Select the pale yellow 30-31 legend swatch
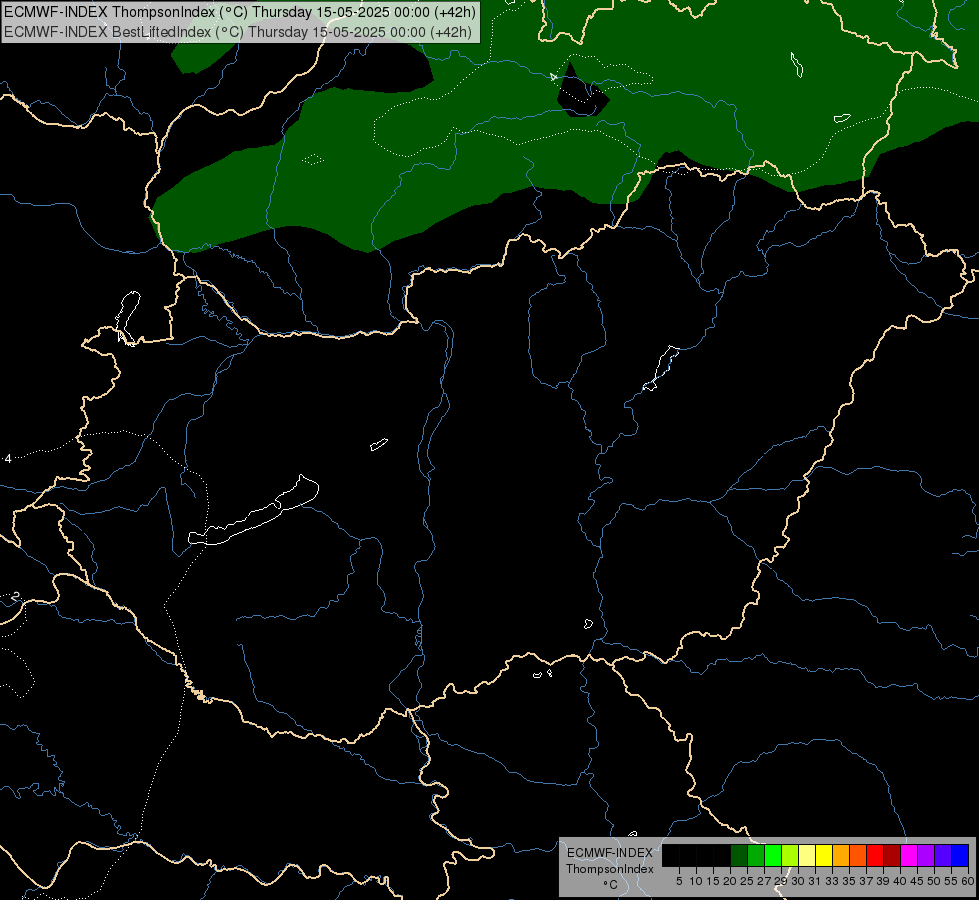This screenshot has width=979, height=900. coord(807,855)
